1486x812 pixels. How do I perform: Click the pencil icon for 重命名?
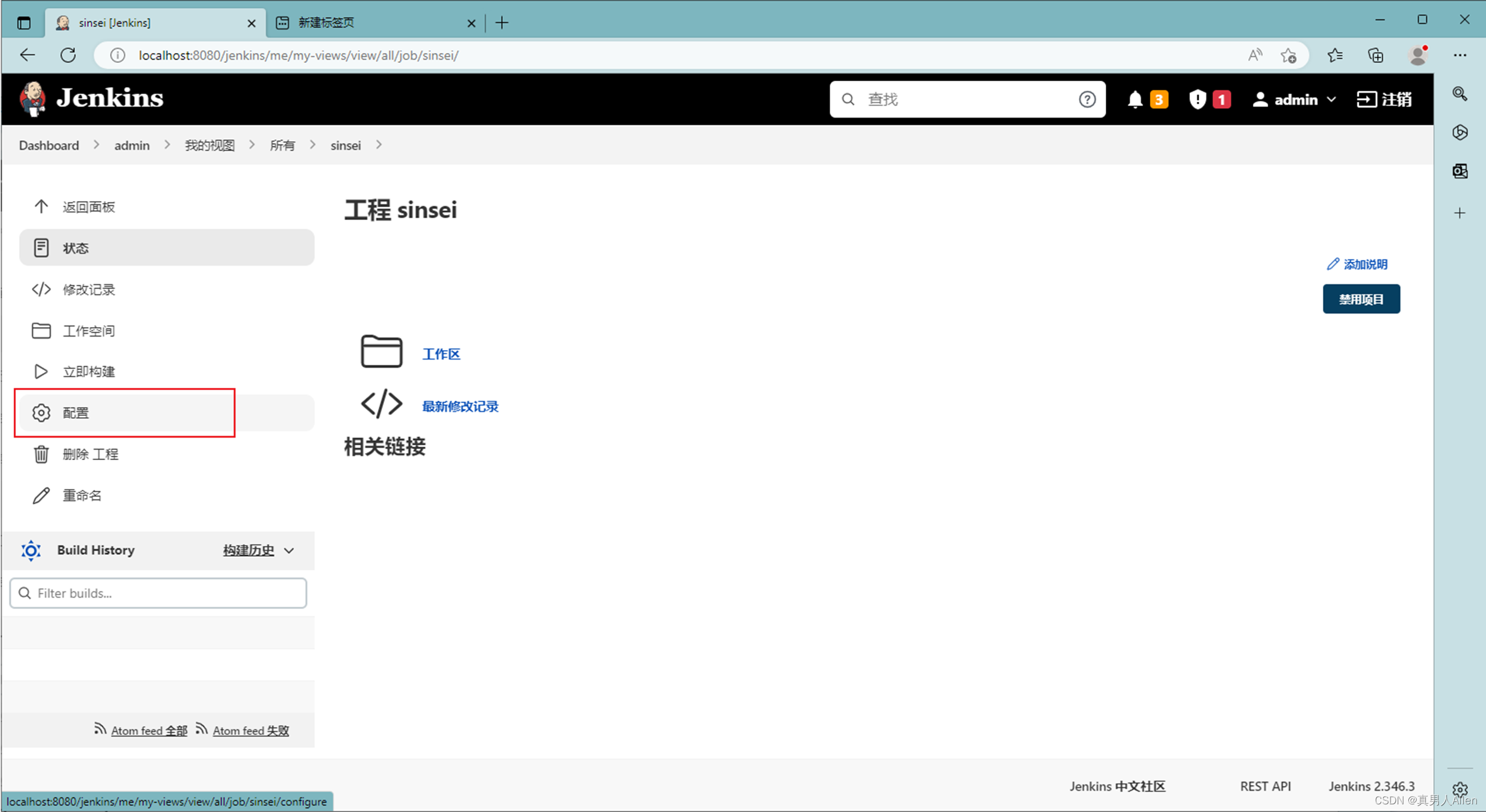(x=41, y=495)
